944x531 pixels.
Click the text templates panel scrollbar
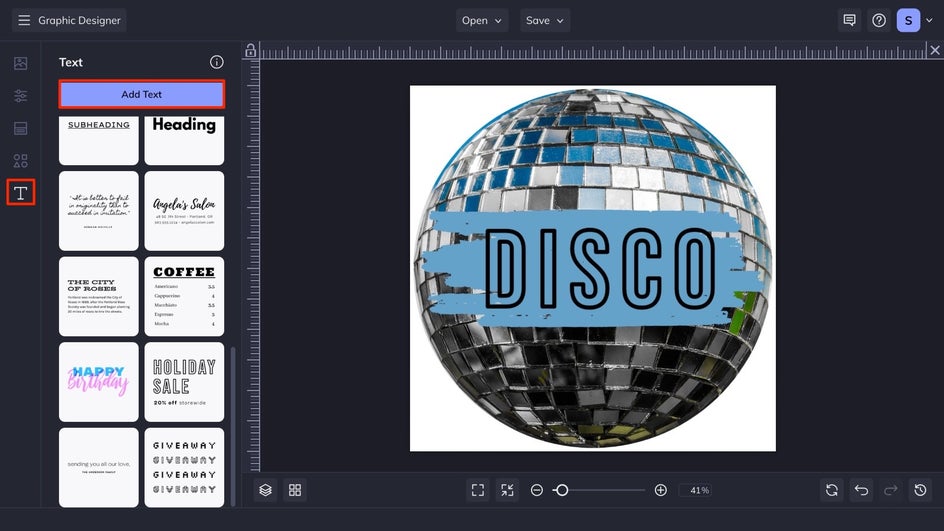tap(233, 426)
